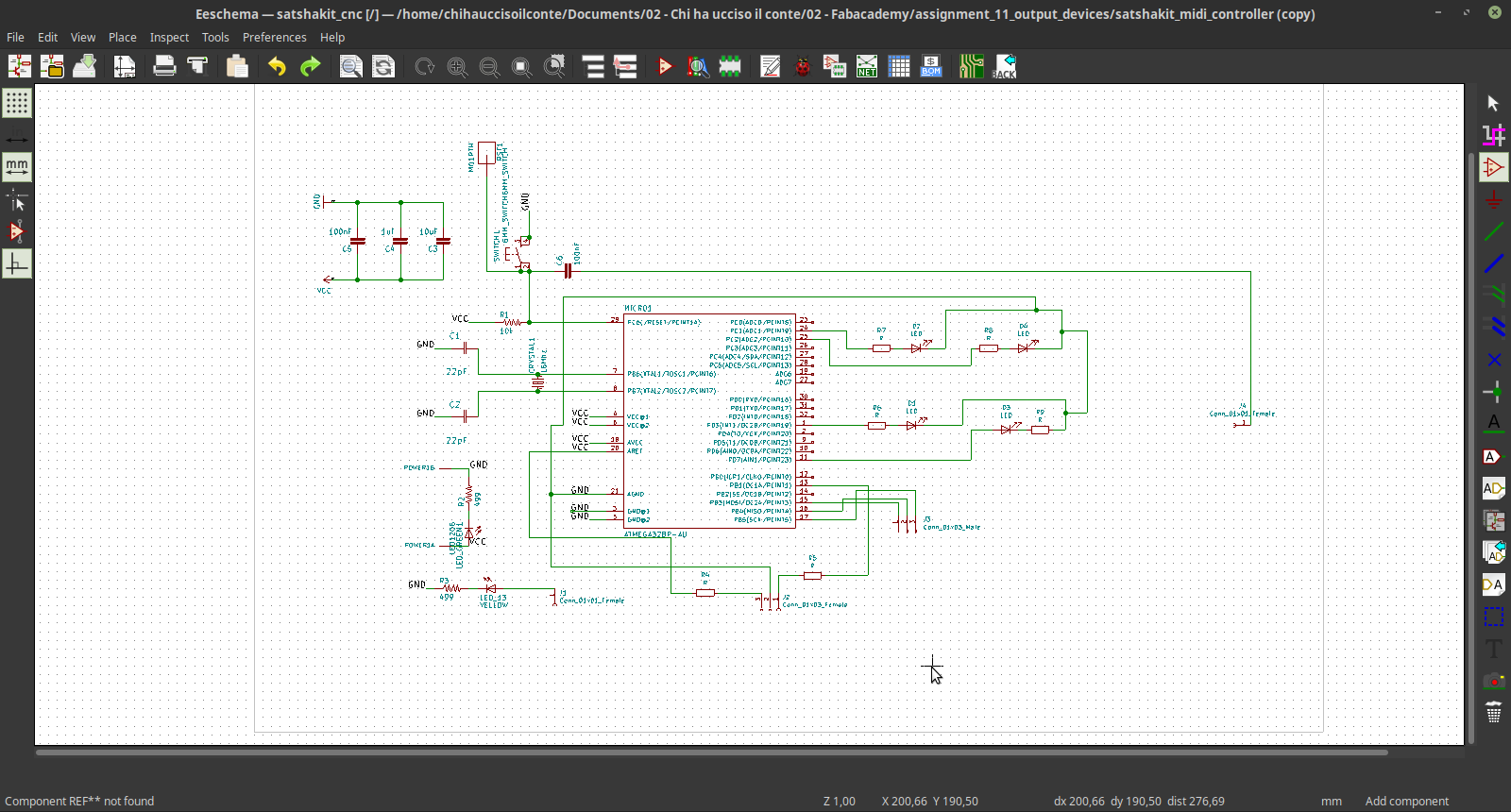Viewport: 1511px width, 812px height.
Task: Set units to millimeters
Action: (x=17, y=167)
